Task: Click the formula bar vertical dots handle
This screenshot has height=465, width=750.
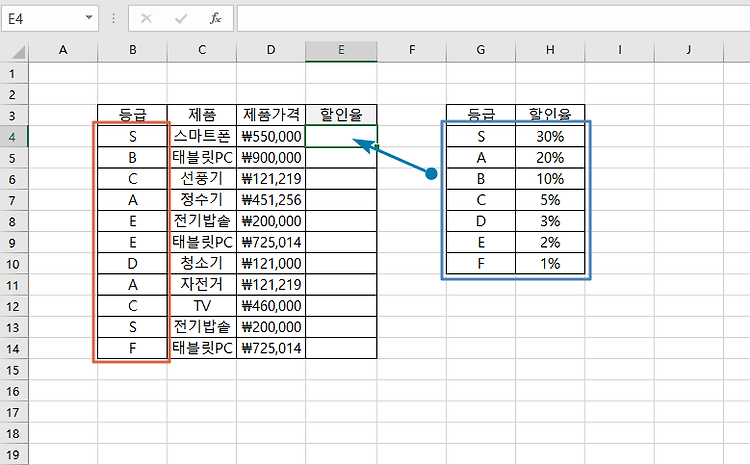Action: coord(113,19)
